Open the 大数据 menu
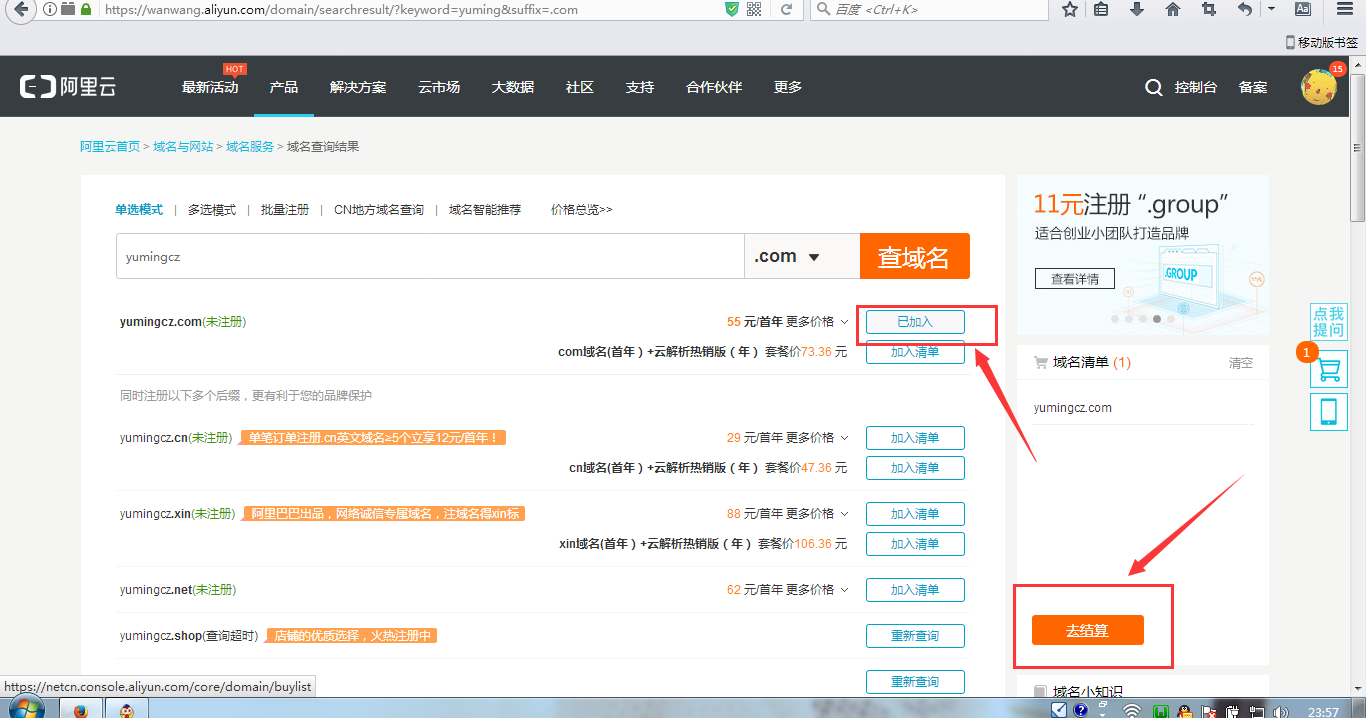 (513, 87)
